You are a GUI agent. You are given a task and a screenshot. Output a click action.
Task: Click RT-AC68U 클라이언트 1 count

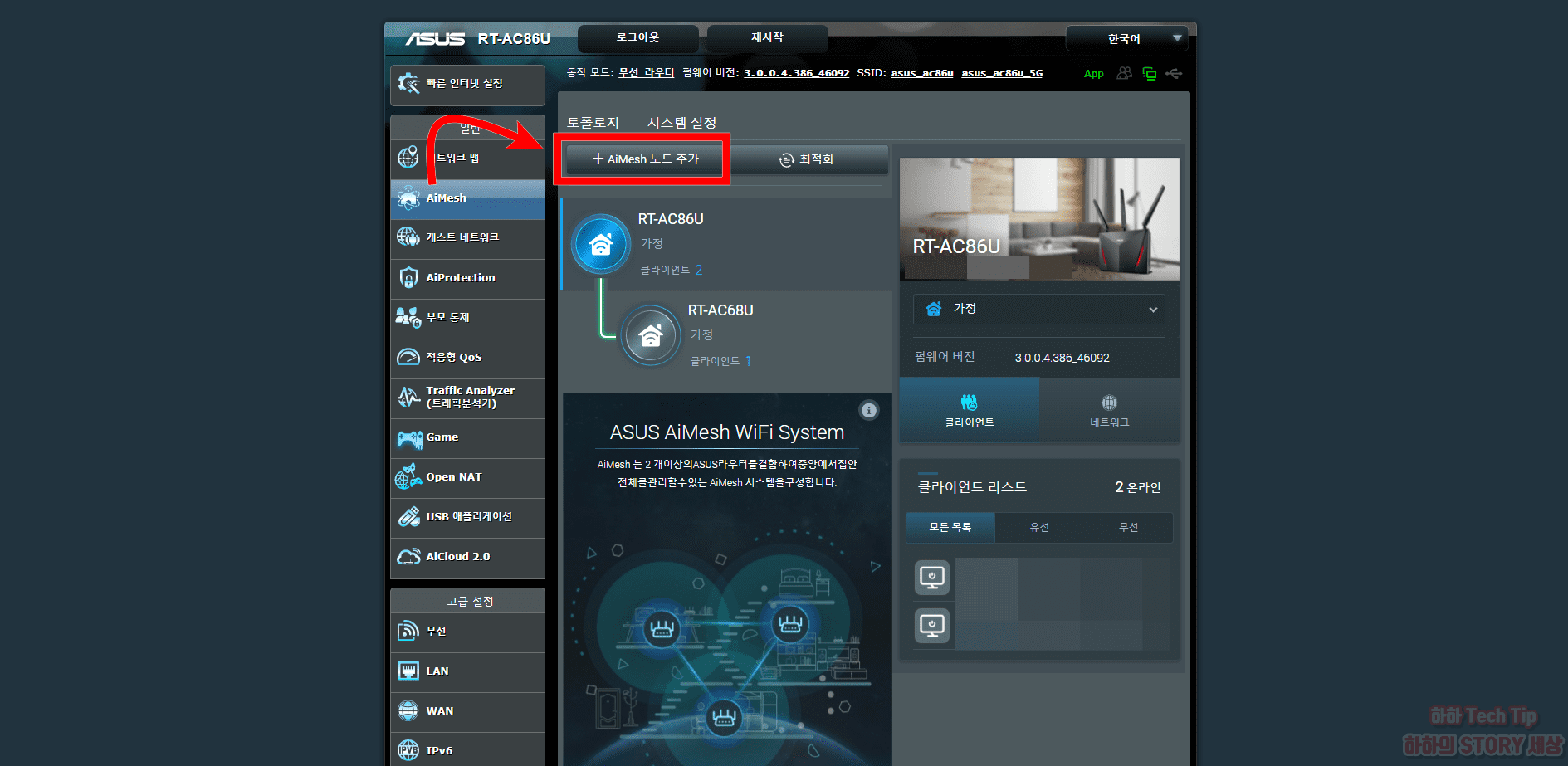720,361
